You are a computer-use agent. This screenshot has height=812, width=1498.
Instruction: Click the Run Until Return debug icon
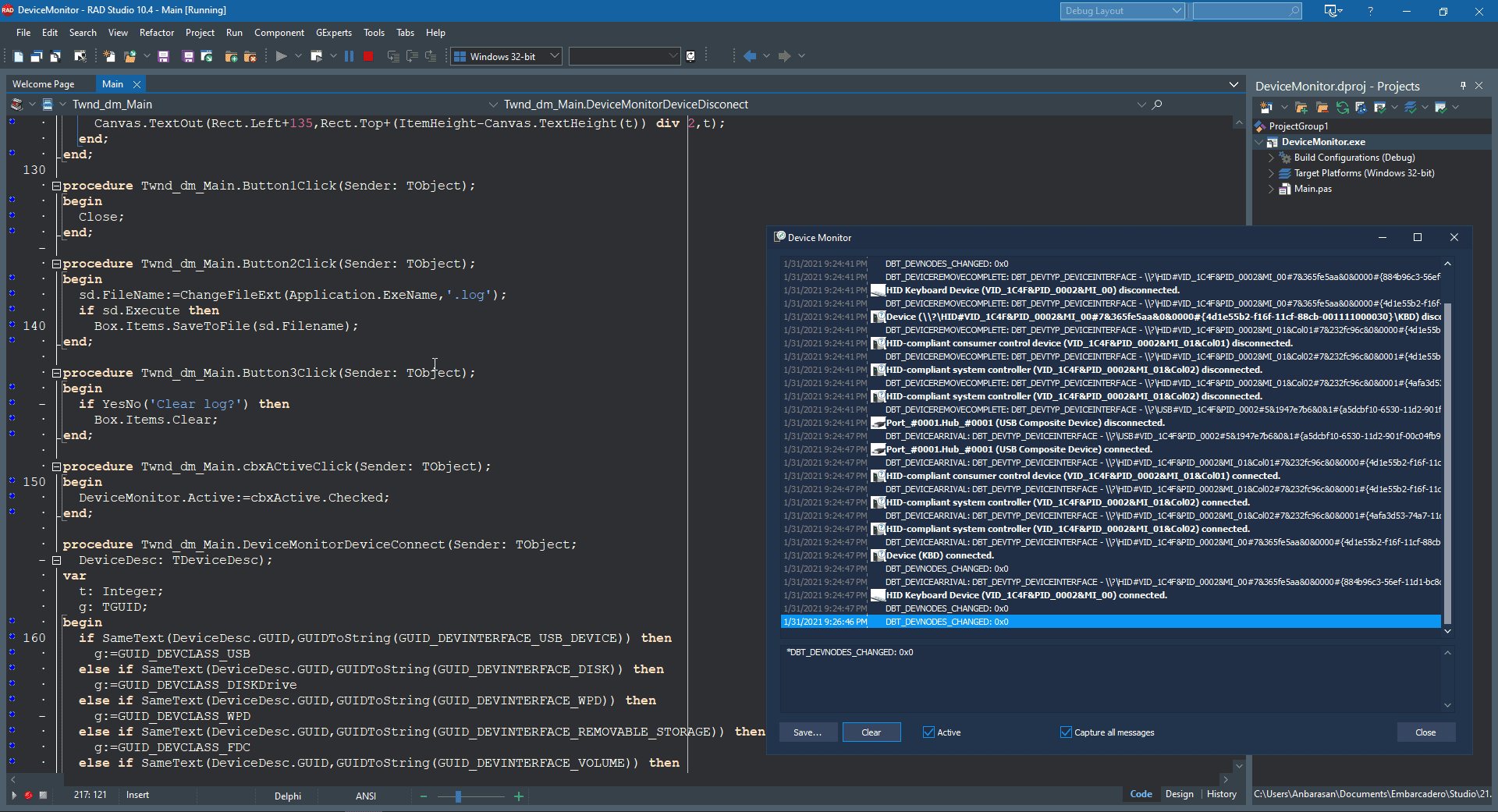pos(431,56)
